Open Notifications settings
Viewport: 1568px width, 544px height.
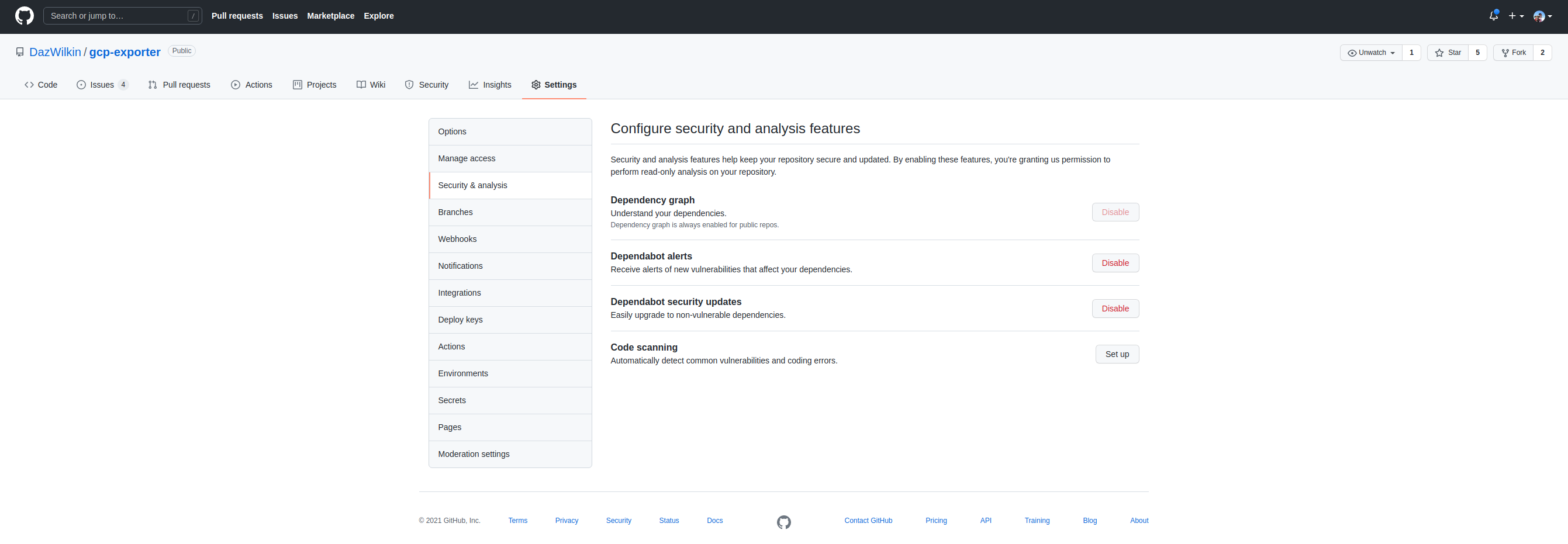pos(510,266)
